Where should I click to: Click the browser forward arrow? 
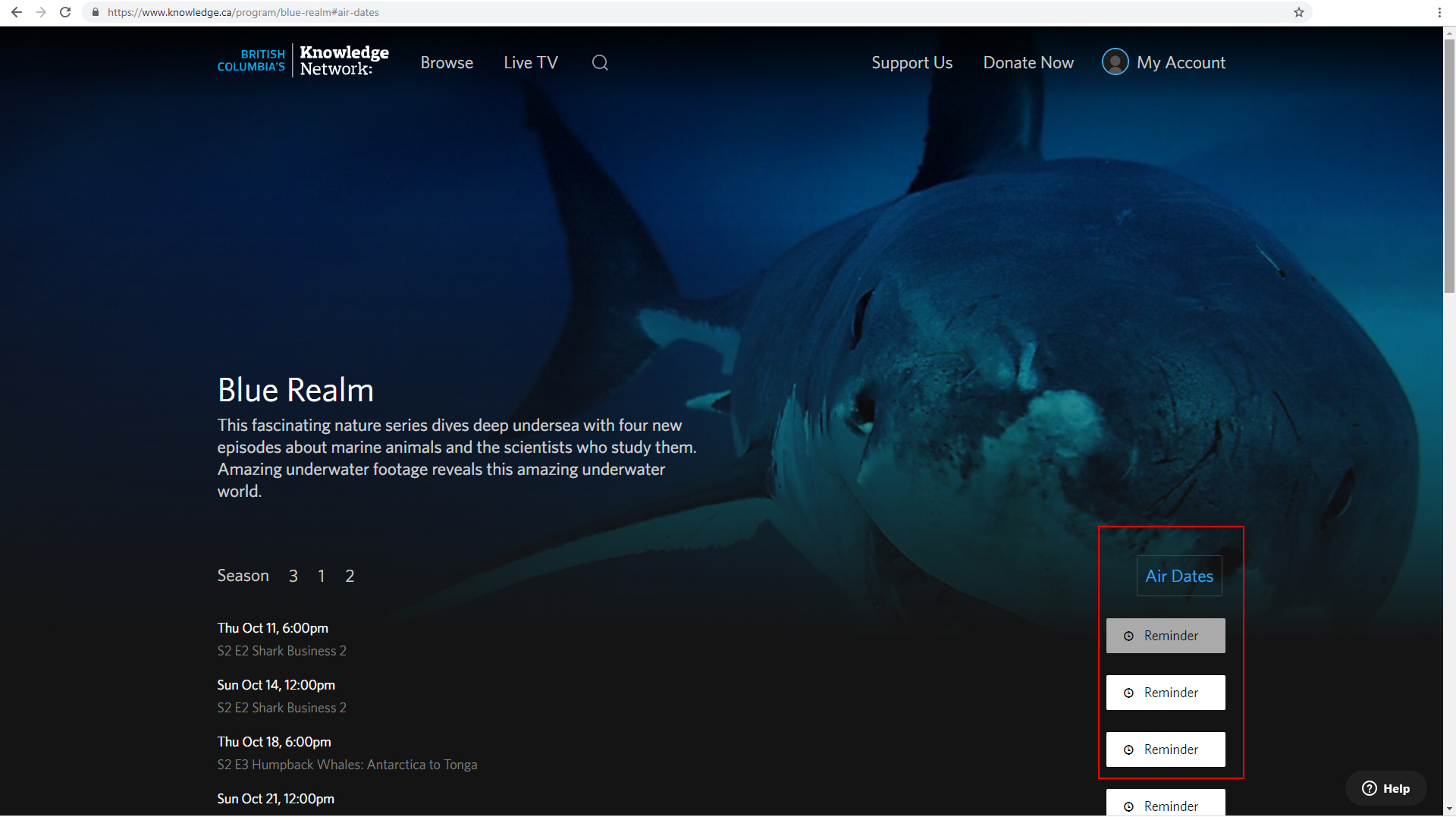[41, 12]
